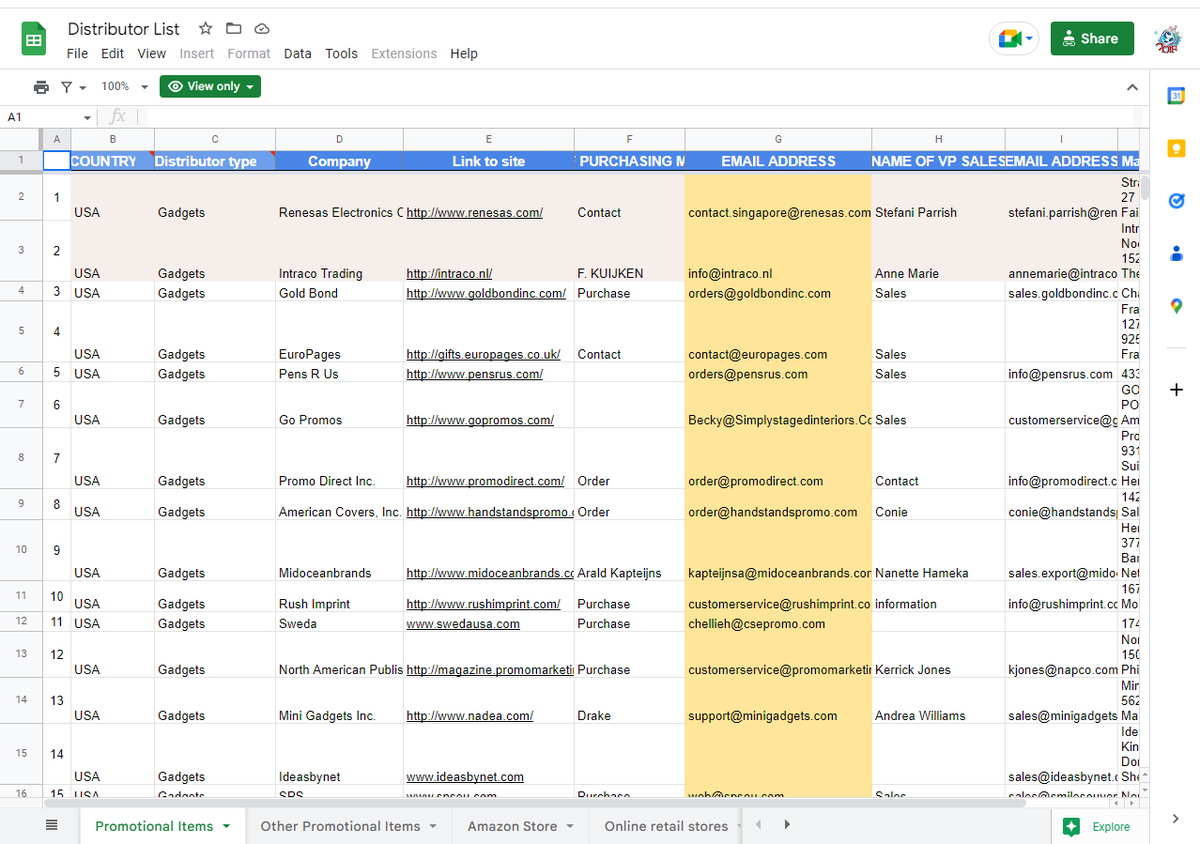Open the Edit menu
1200x844 pixels.
point(113,54)
